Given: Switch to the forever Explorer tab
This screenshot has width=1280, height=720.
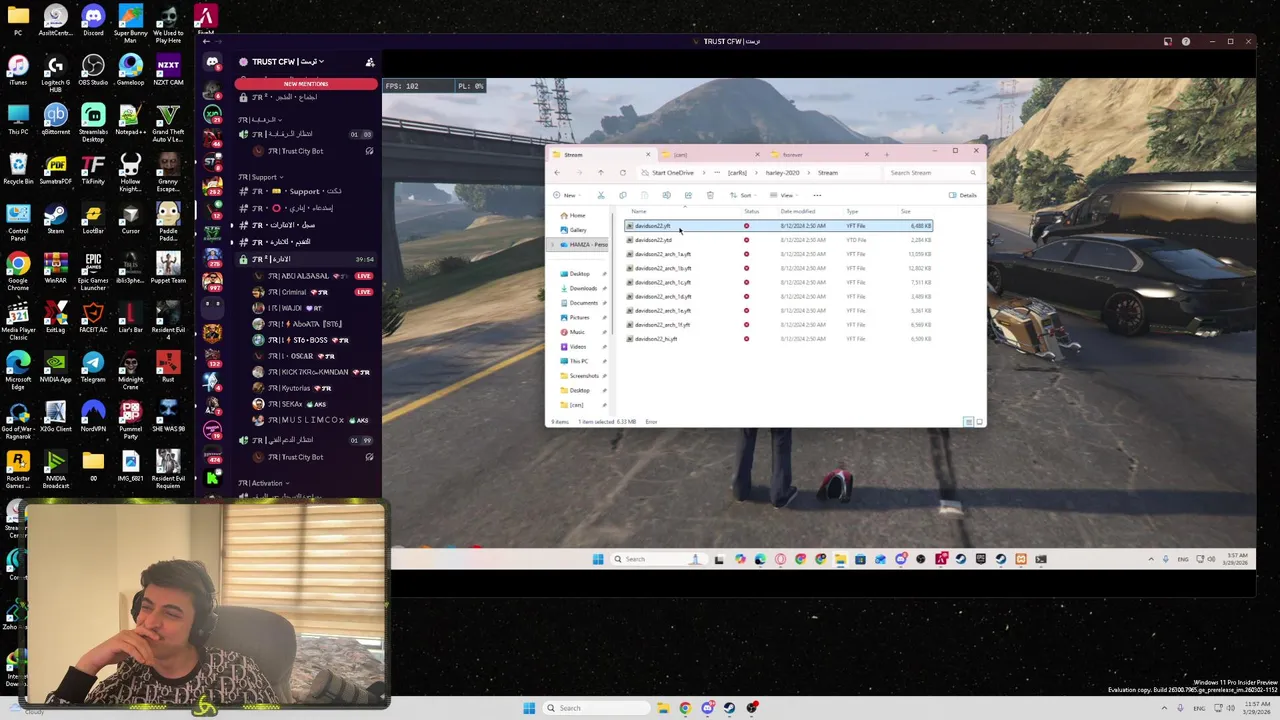Looking at the screenshot, I should (820, 154).
